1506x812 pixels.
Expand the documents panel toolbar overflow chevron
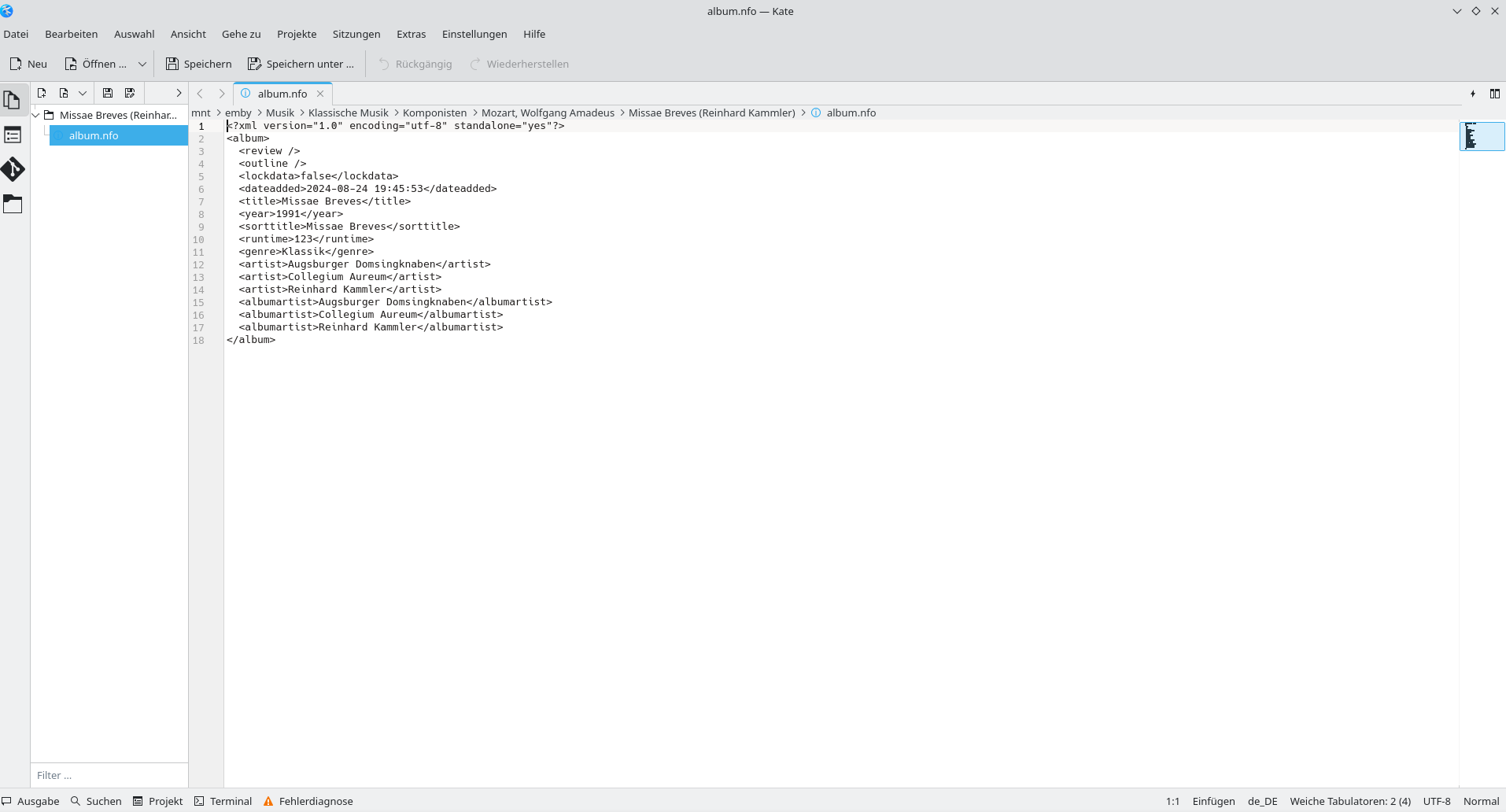point(179,93)
